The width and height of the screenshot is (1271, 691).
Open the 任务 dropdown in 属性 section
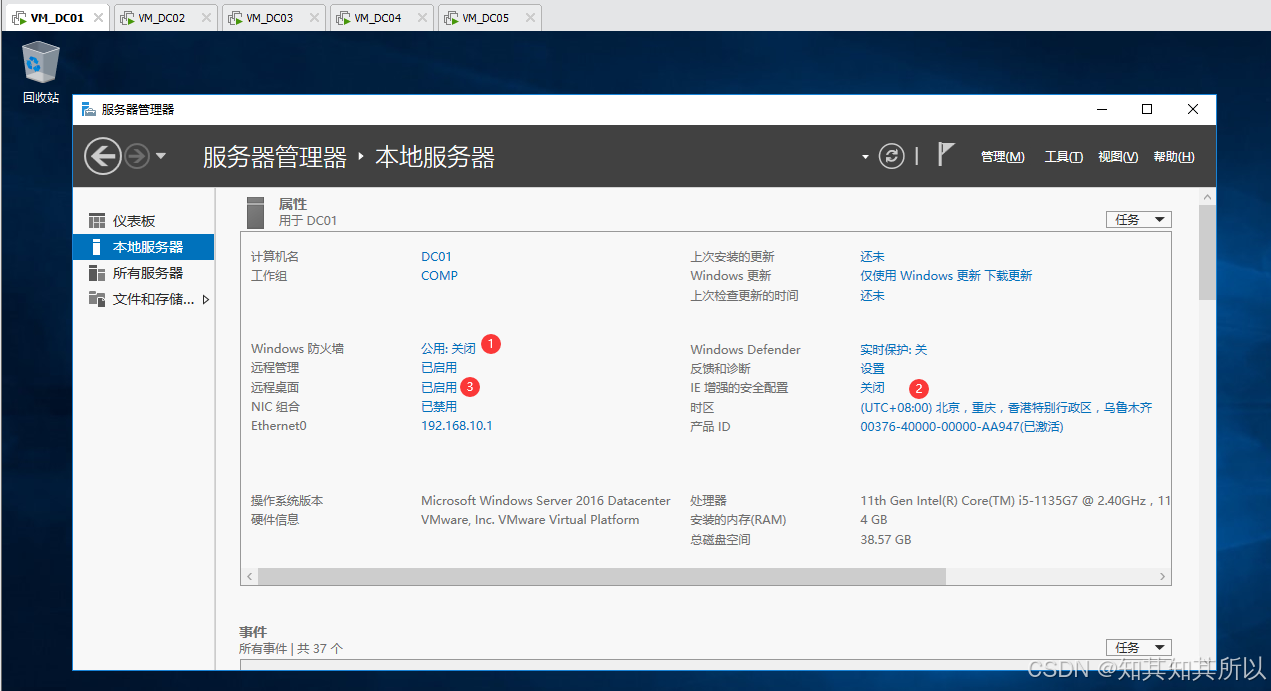[1138, 220]
